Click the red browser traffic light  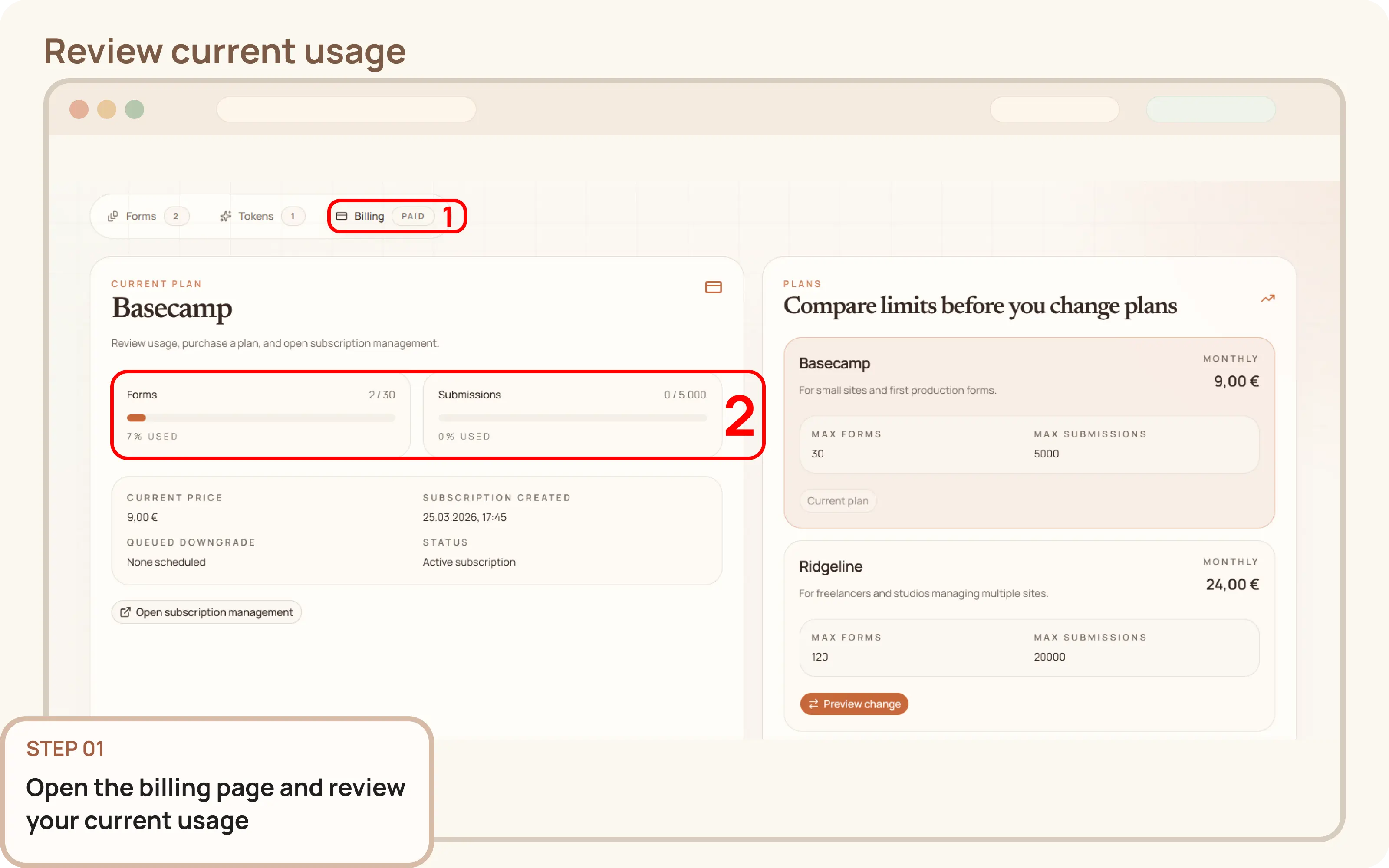click(79, 109)
